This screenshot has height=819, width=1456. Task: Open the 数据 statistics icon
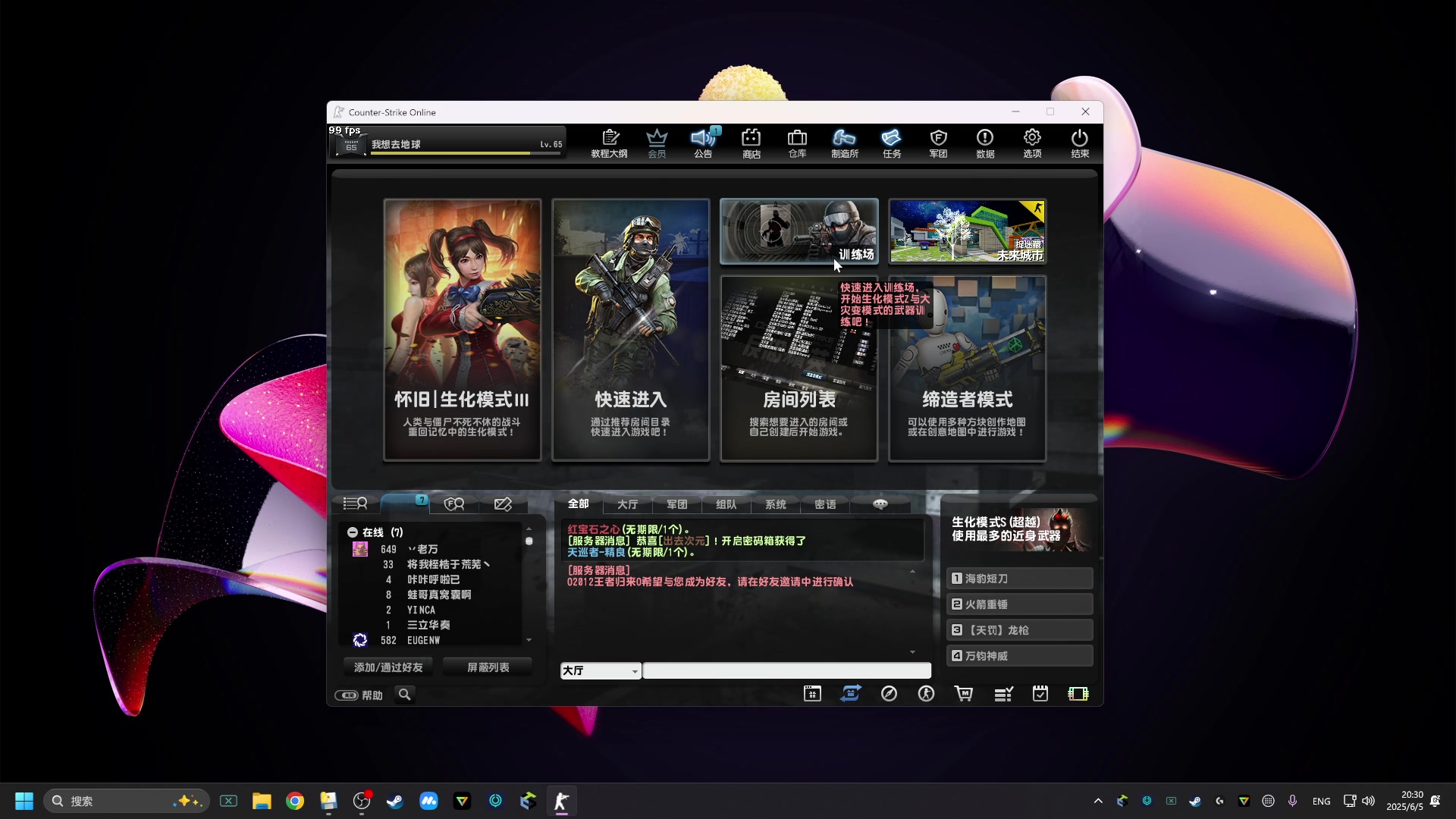[985, 143]
